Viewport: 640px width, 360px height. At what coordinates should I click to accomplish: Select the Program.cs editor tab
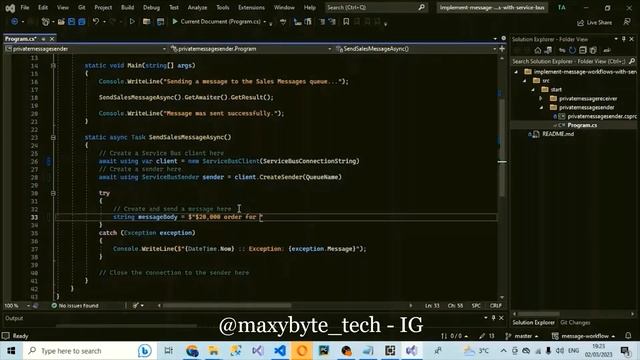20,39
